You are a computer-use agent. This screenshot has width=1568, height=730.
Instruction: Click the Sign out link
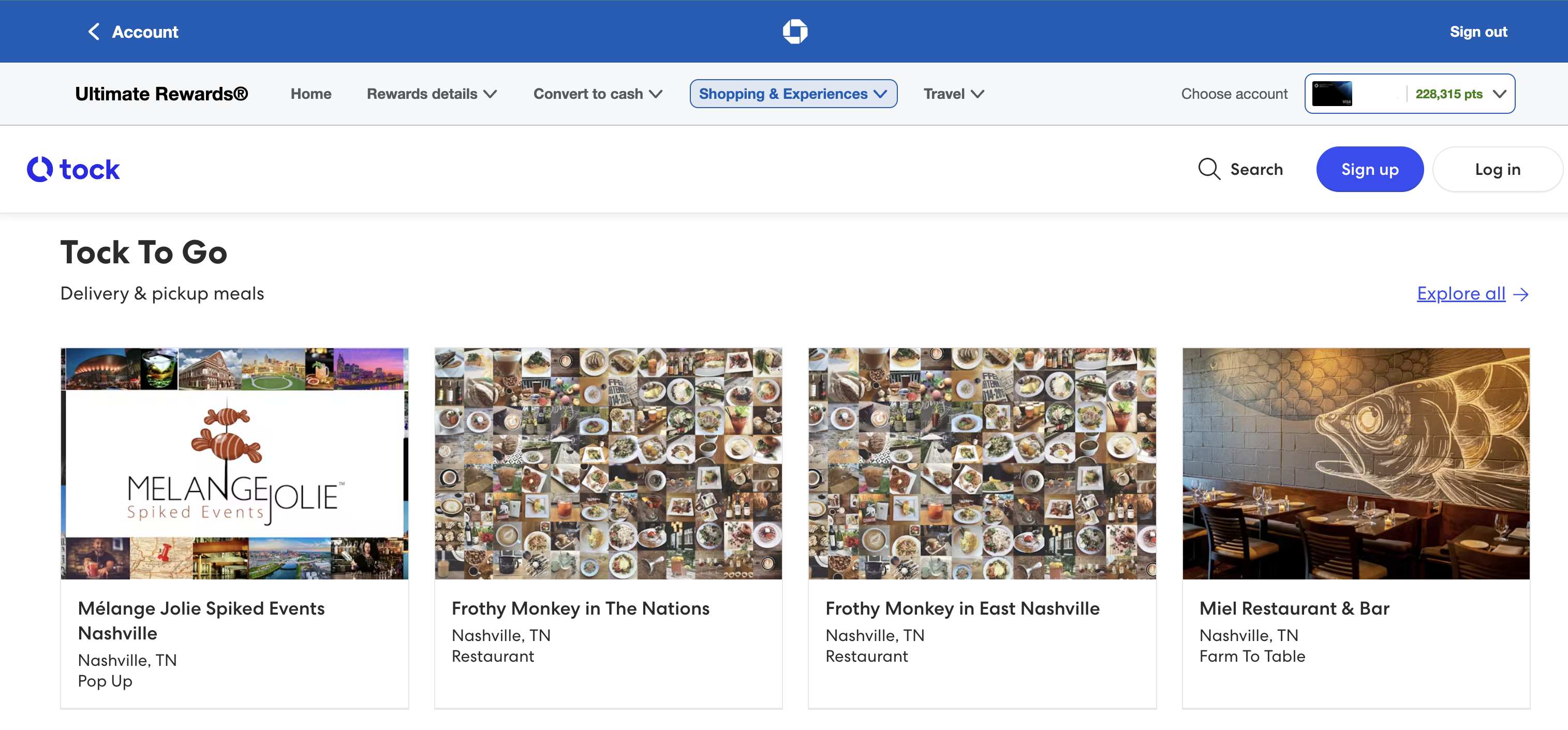click(1478, 32)
